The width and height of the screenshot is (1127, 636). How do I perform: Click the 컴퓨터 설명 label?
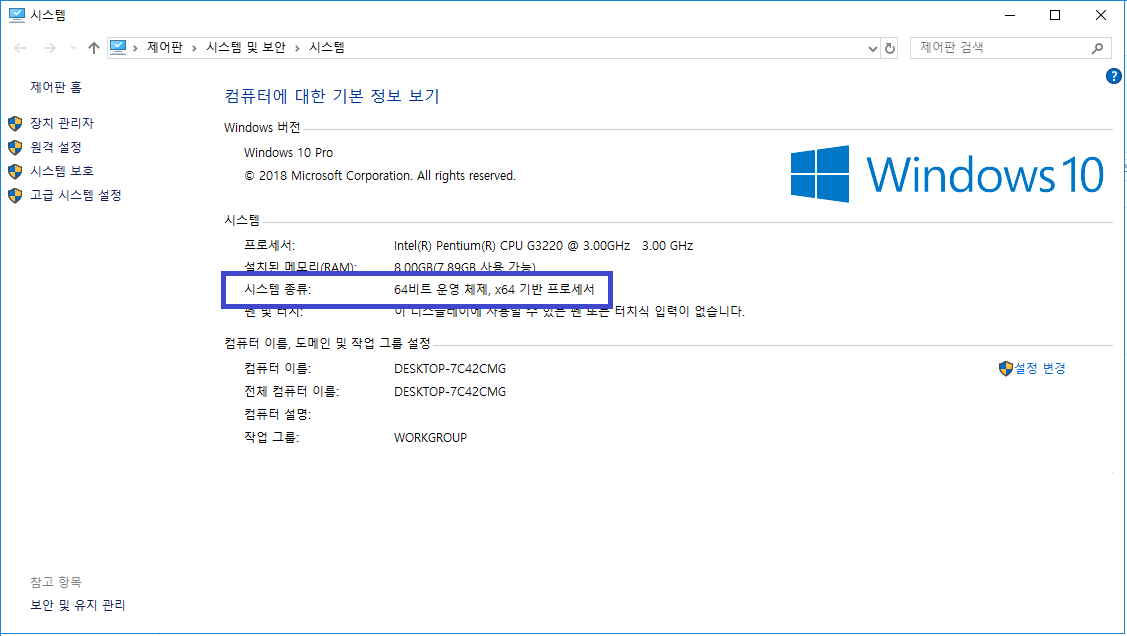coord(277,415)
